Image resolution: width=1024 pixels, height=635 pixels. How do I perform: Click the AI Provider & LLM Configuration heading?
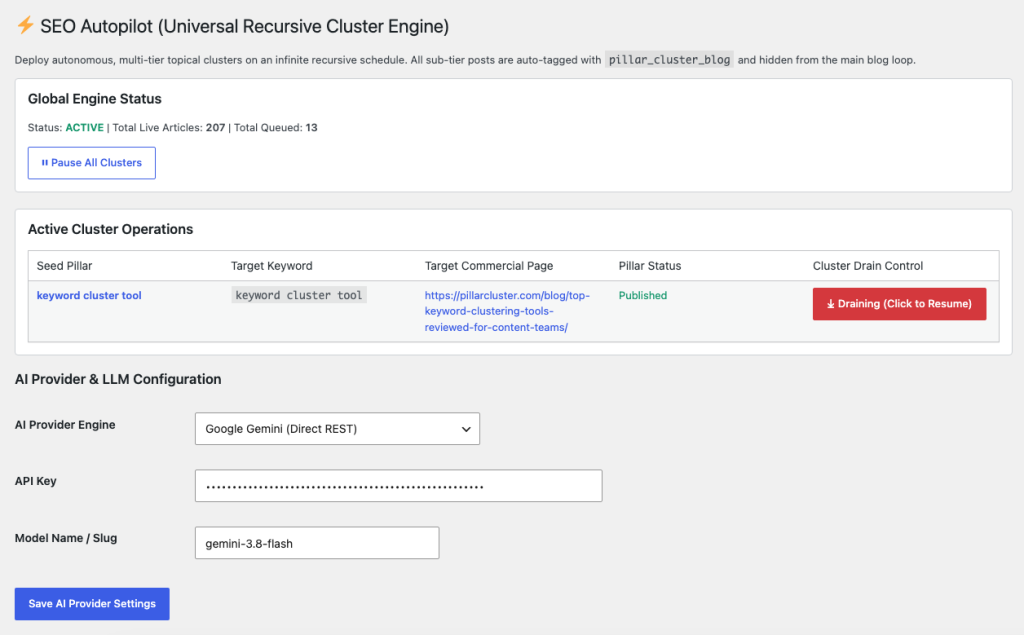point(118,379)
